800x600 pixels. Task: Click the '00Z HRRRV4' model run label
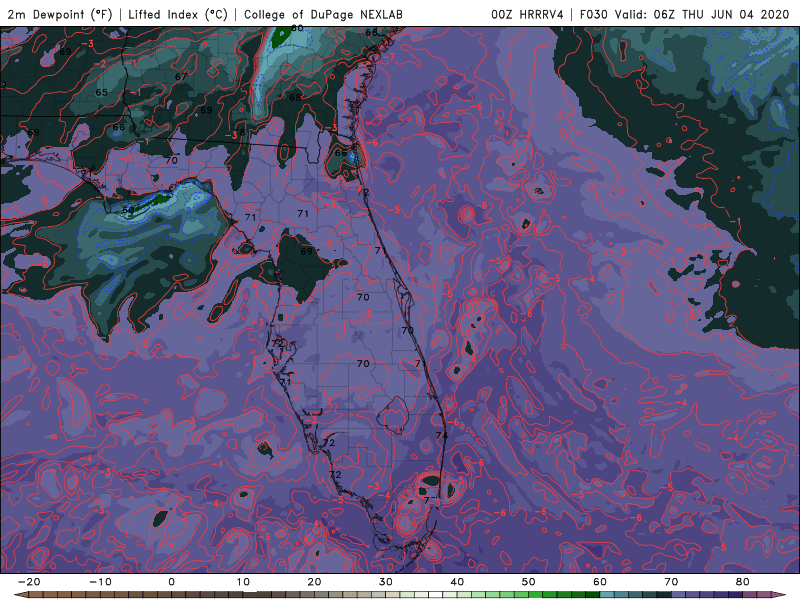pos(527,14)
